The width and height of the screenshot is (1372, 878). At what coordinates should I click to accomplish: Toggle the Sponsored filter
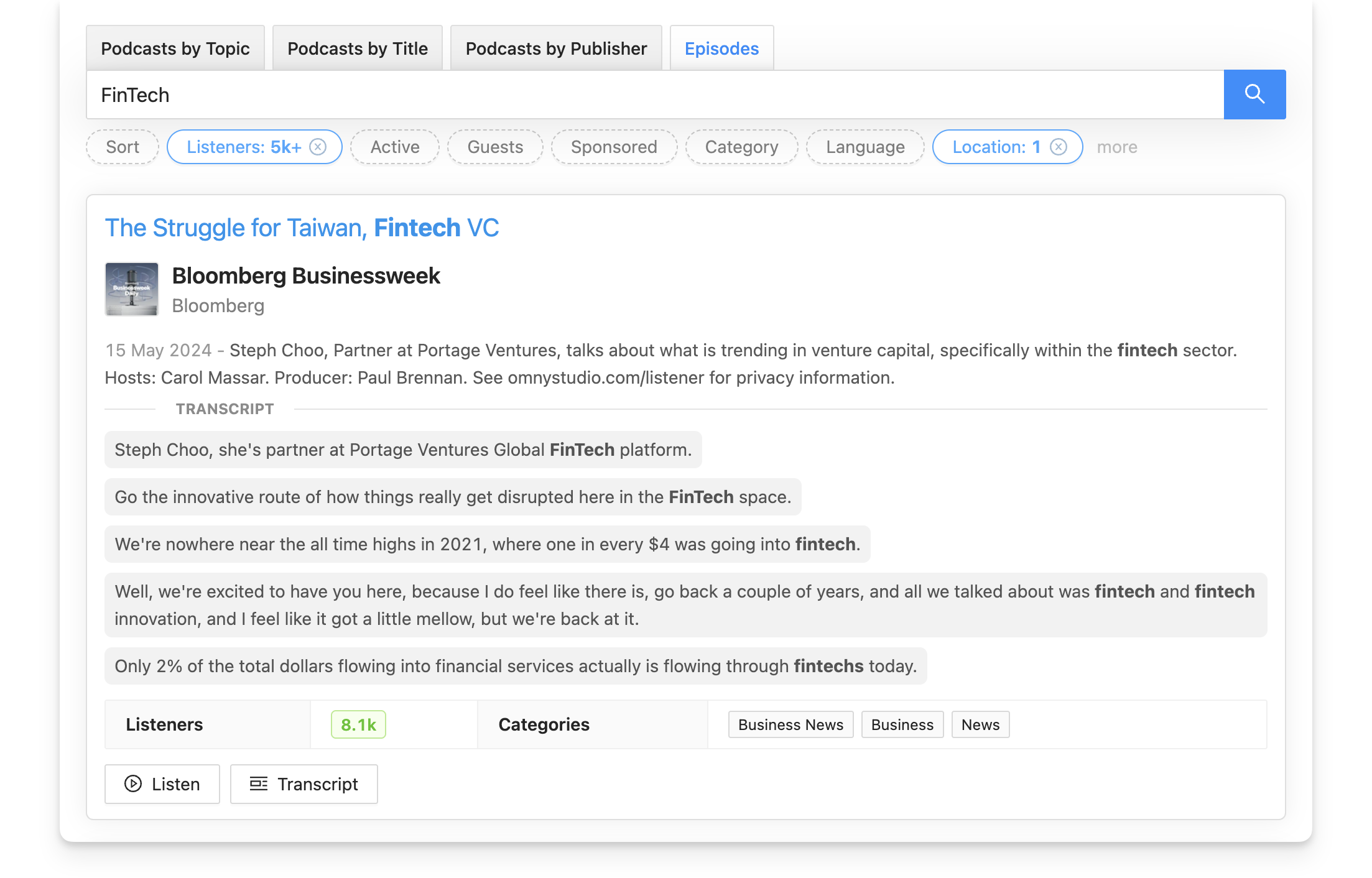[613, 147]
